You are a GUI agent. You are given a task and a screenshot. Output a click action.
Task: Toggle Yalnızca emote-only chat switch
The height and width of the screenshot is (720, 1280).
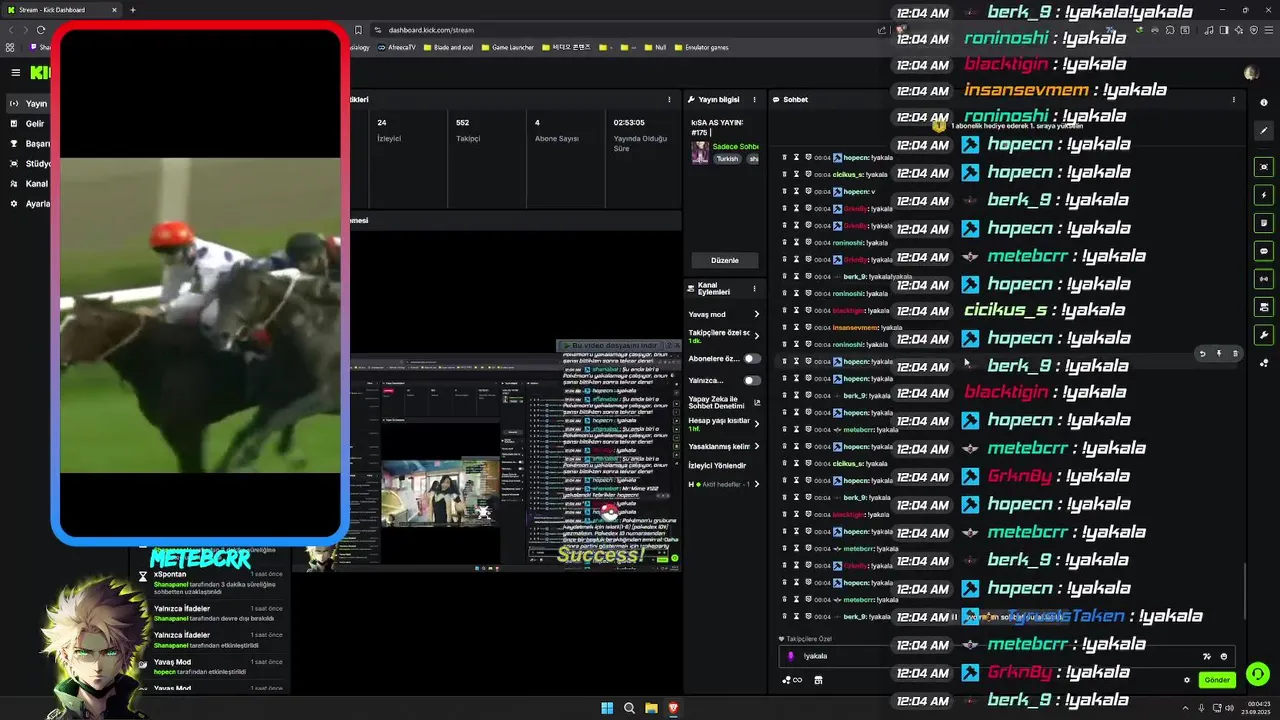752,380
